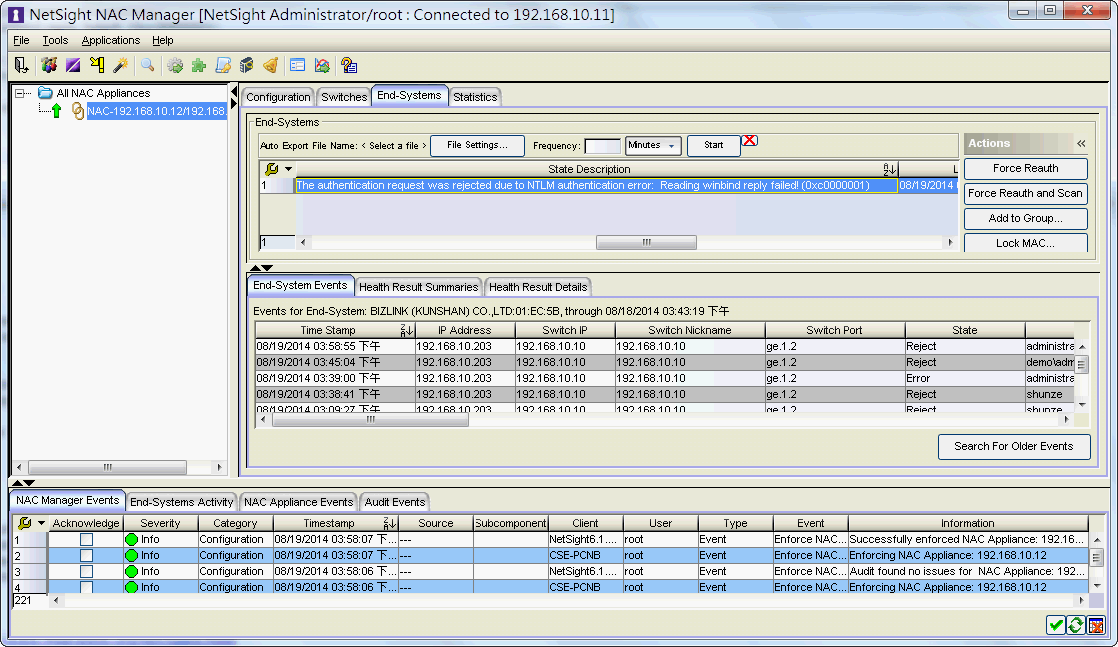This screenshot has height=647, width=1118.
Task: Click the clear events red X icon
Action: 1096,626
